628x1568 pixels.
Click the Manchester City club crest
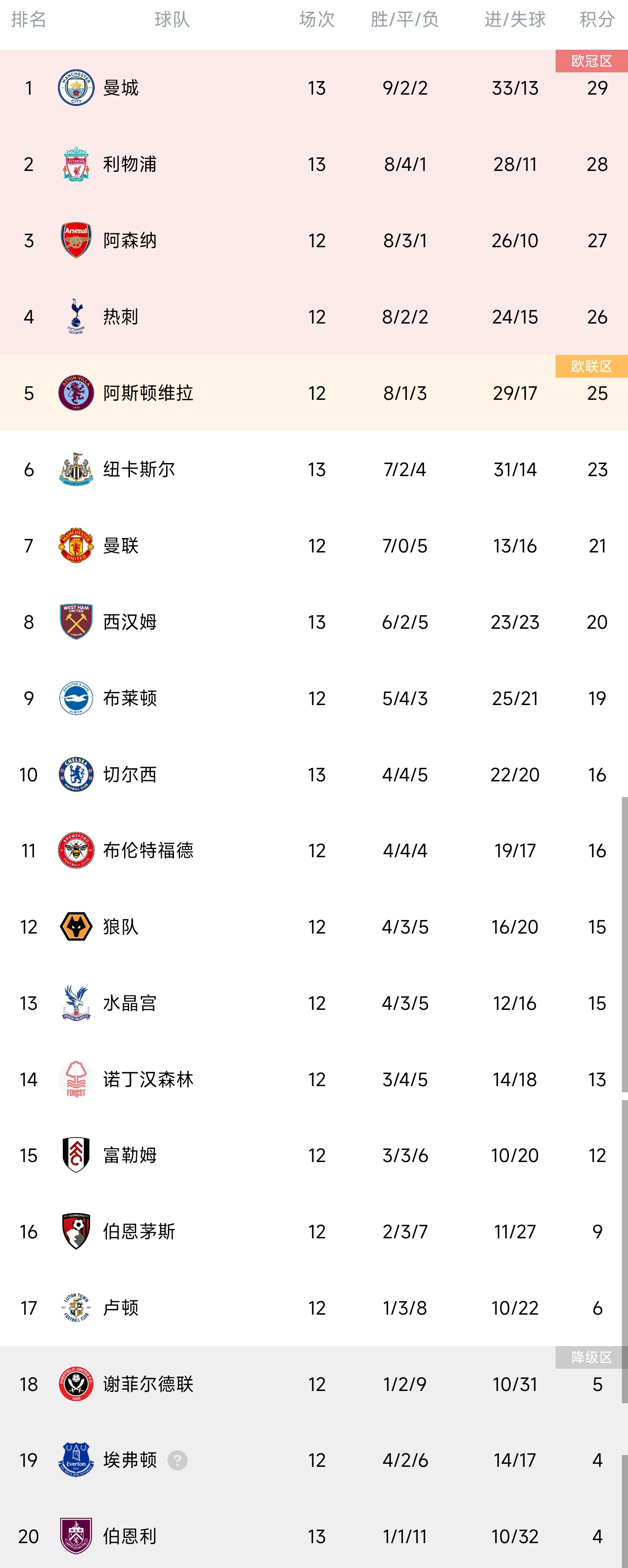(x=76, y=88)
